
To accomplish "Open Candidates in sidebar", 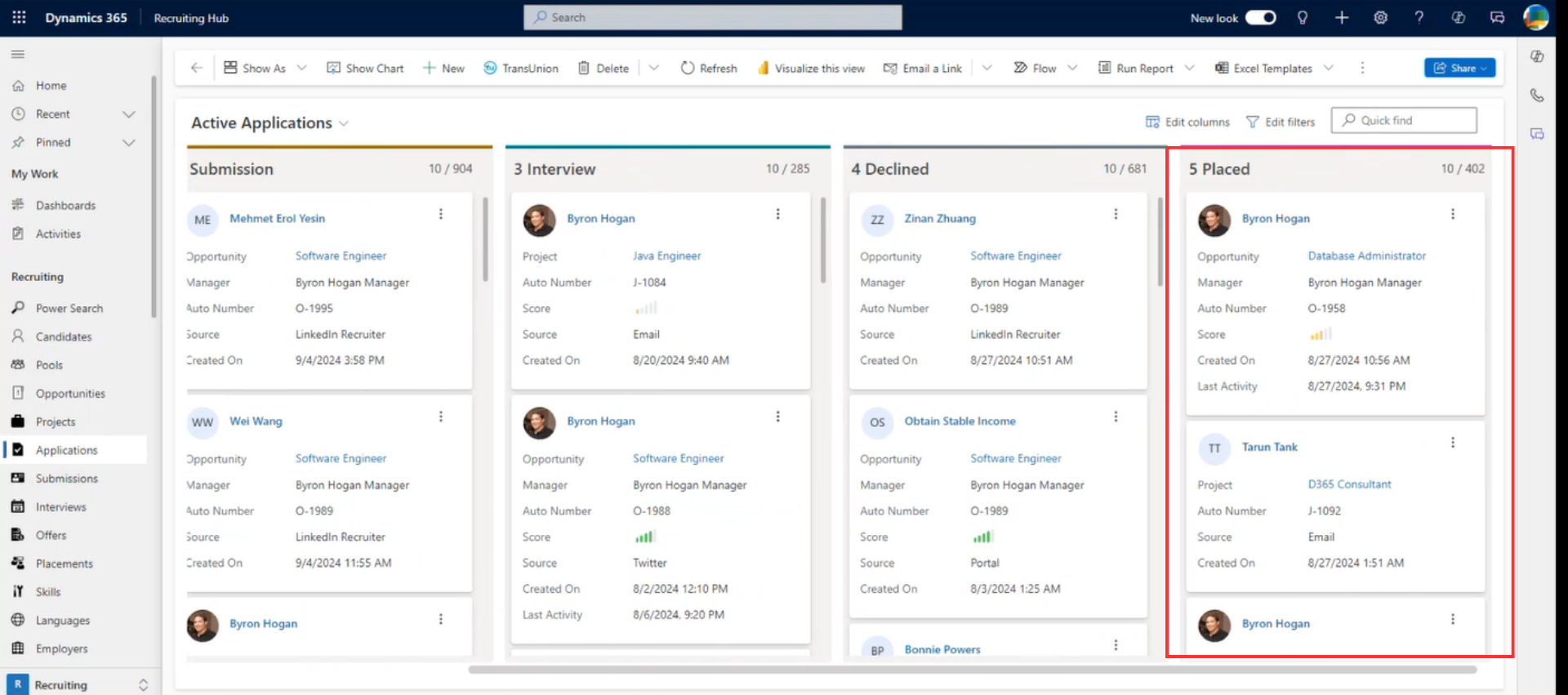I will (64, 336).
